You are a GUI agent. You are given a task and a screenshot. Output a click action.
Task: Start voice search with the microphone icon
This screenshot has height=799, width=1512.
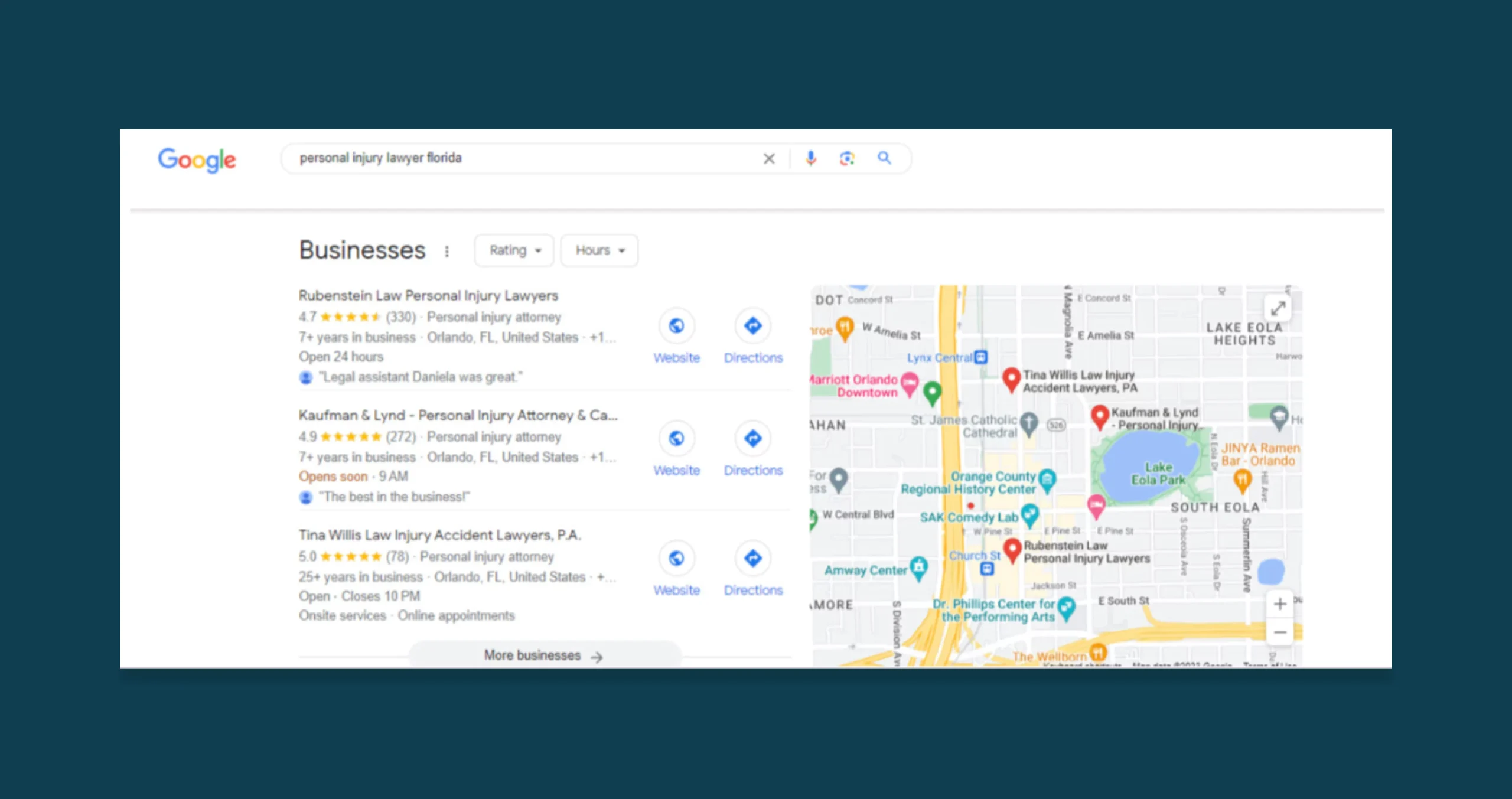tap(811, 158)
